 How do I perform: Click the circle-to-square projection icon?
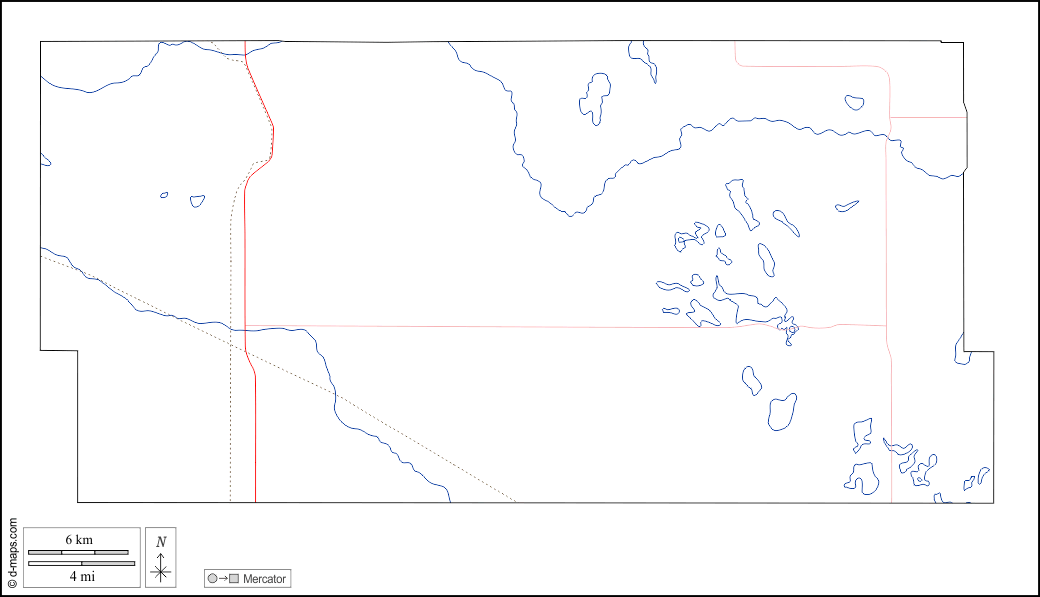[x=224, y=578]
